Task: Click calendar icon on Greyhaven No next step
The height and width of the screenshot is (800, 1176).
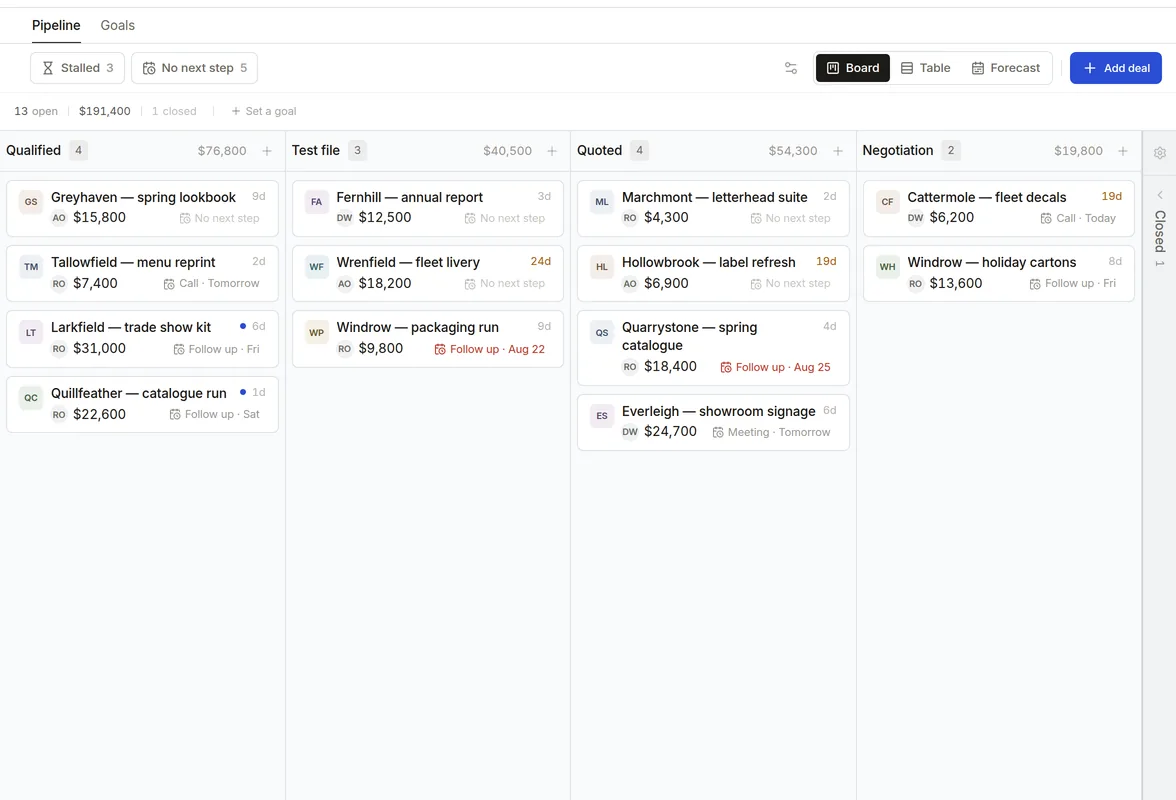Action: click(x=184, y=218)
